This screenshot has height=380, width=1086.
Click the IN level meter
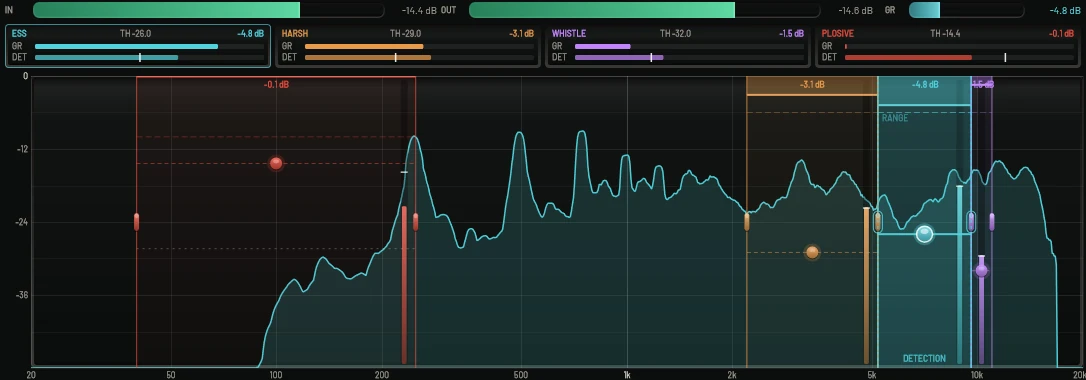click(x=208, y=10)
